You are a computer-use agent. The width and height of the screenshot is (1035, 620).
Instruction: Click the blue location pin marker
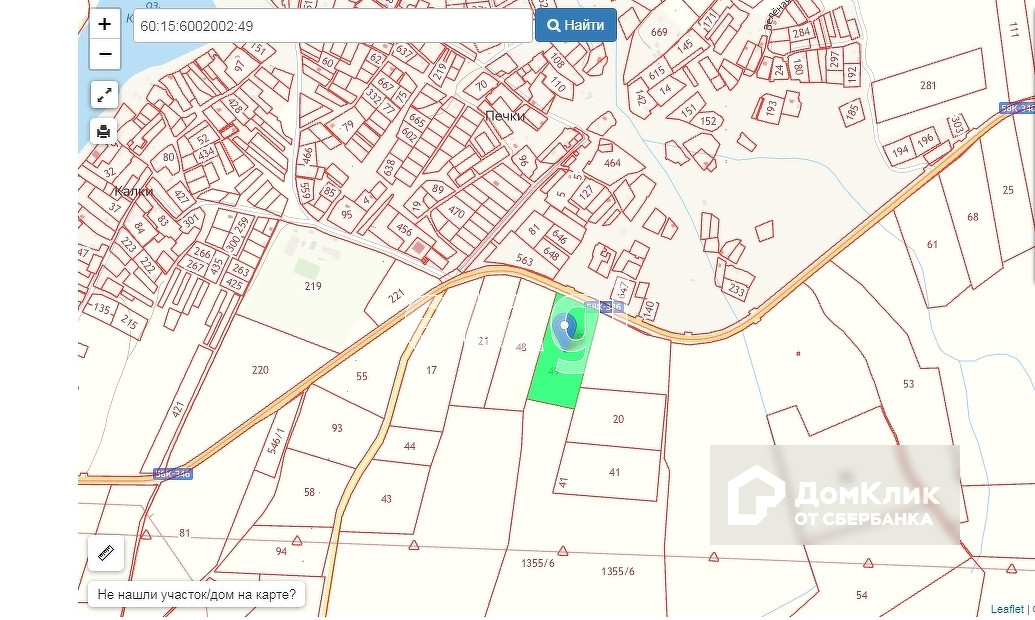click(564, 331)
